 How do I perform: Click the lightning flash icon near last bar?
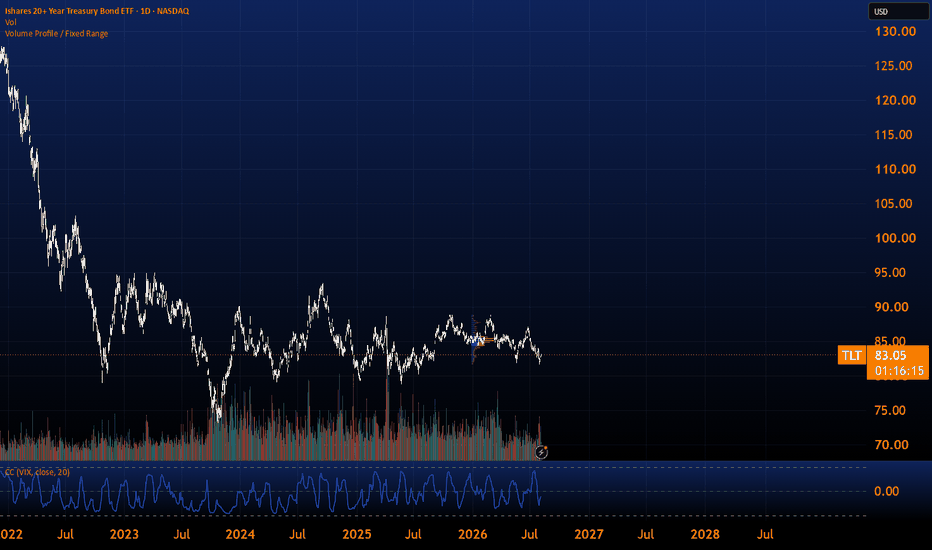[x=541, y=452]
